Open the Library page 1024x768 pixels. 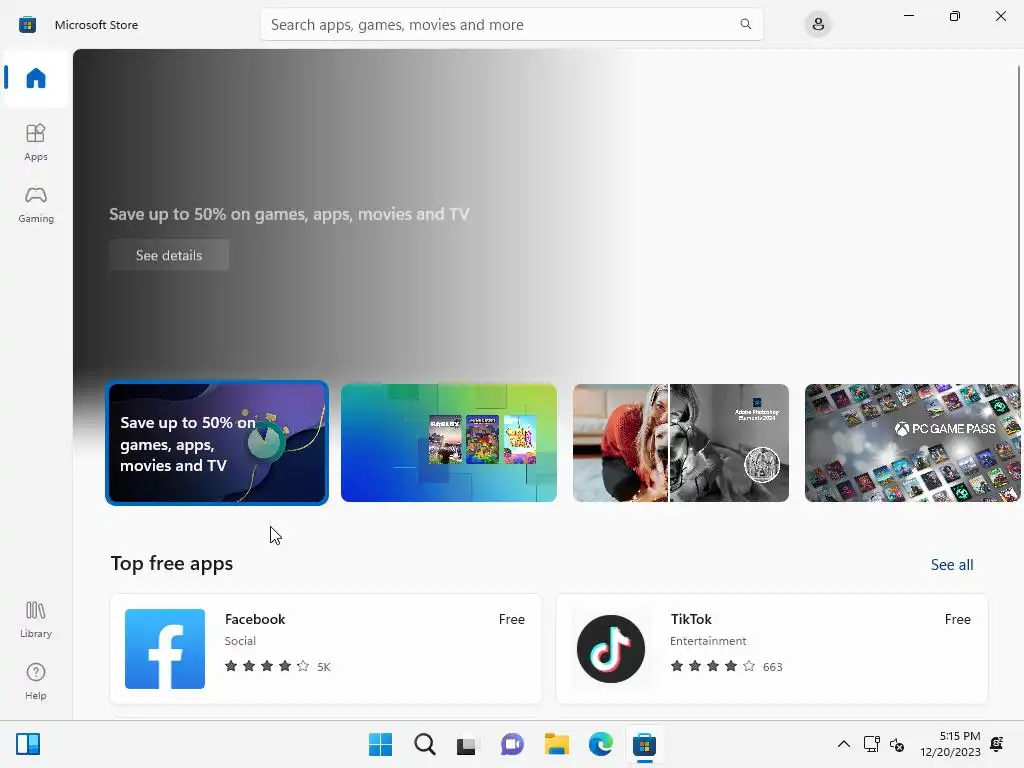36,620
